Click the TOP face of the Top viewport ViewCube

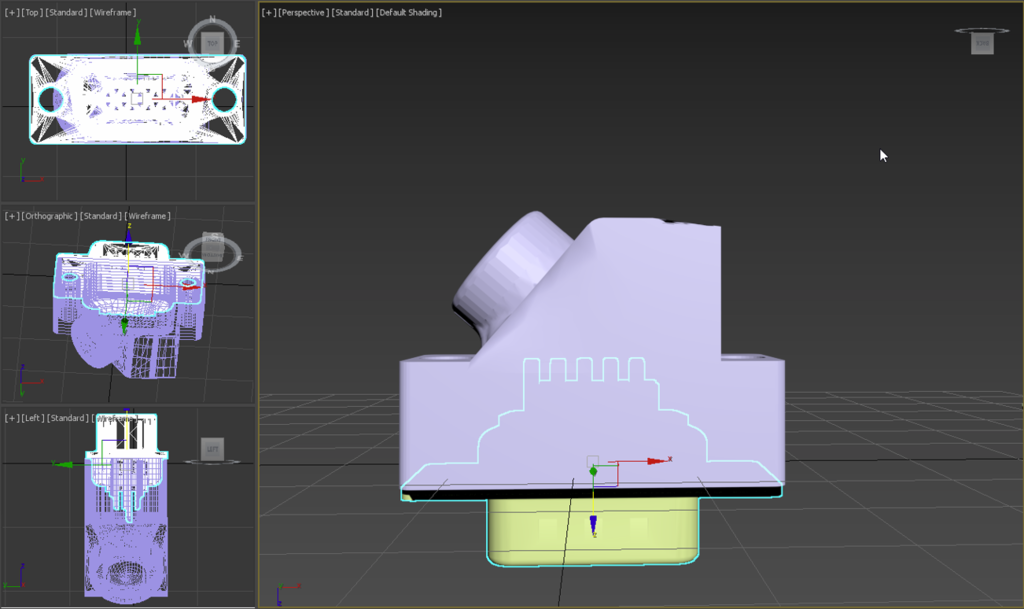point(213,41)
